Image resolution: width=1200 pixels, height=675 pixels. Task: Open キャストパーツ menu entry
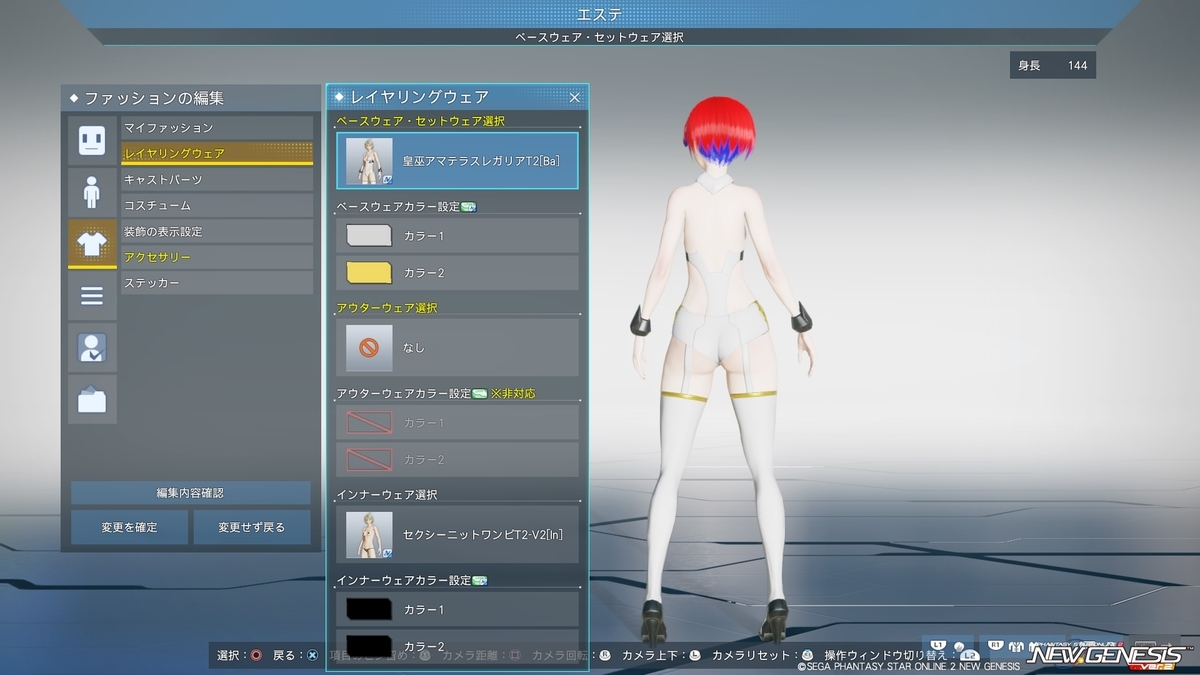(217, 180)
